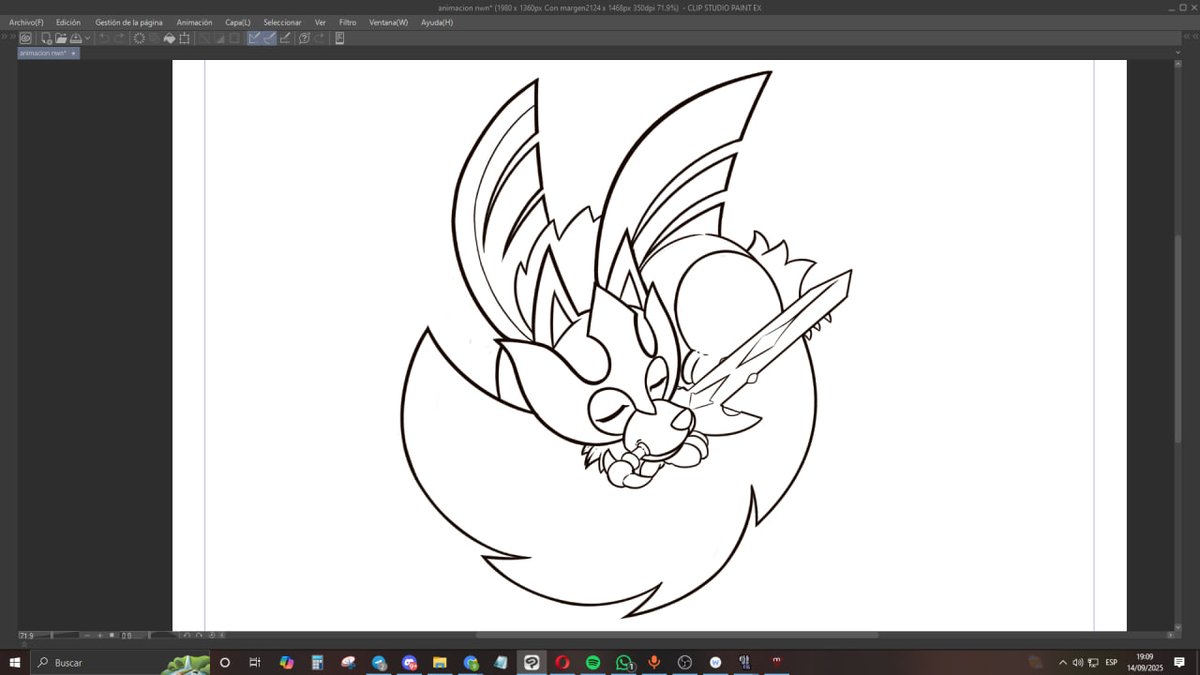Open the Animación menu

(x=194, y=22)
